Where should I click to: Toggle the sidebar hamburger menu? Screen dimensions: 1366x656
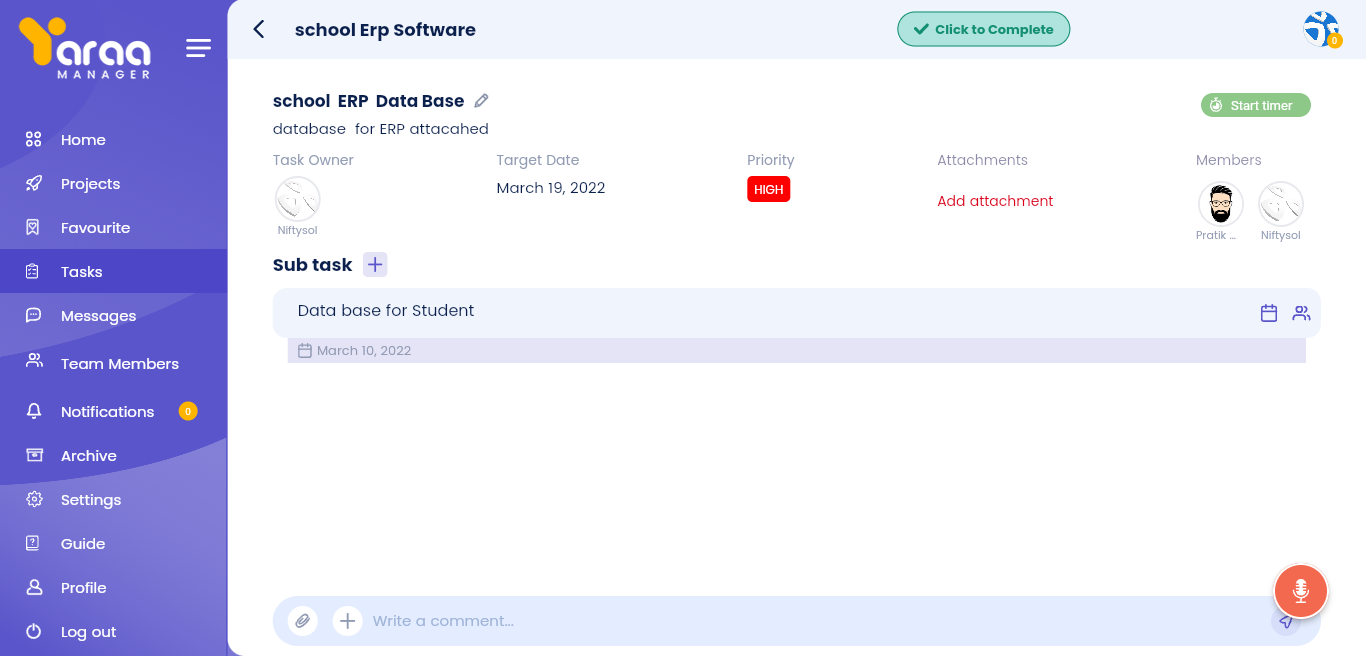tap(198, 48)
